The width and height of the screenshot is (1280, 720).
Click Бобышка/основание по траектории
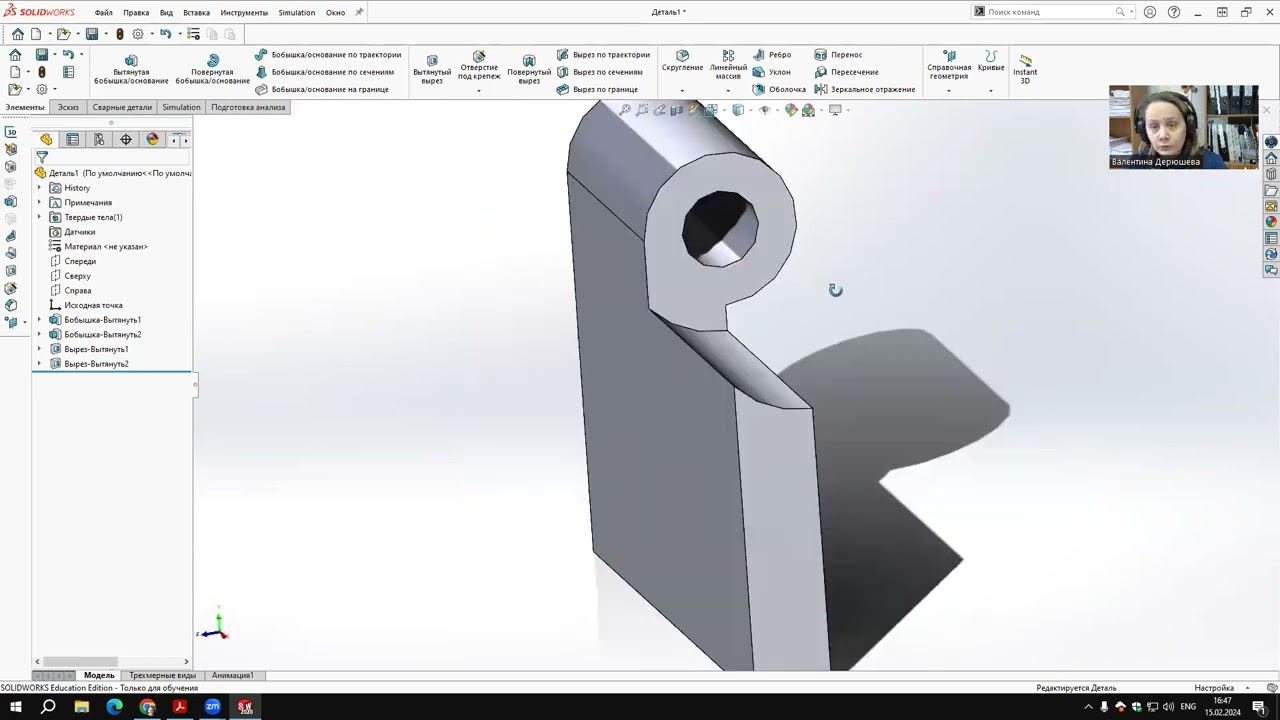pyautogui.click(x=328, y=55)
